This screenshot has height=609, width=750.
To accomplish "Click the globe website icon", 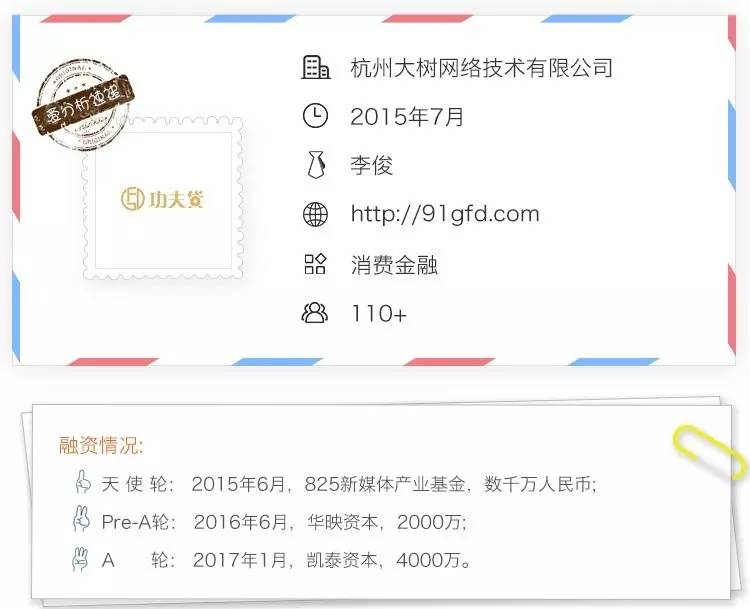I will [316, 214].
